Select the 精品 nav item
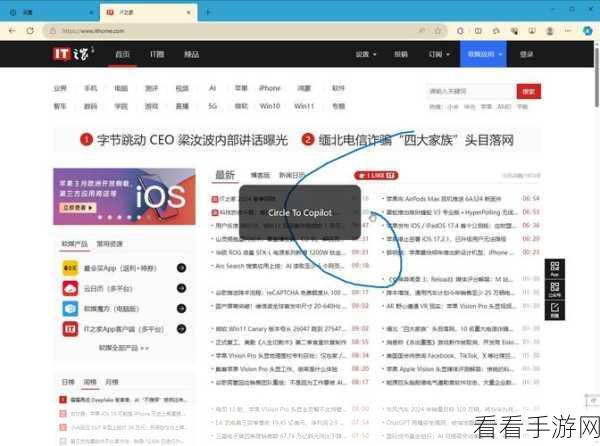This screenshot has height=446, width=600. click(x=191, y=54)
